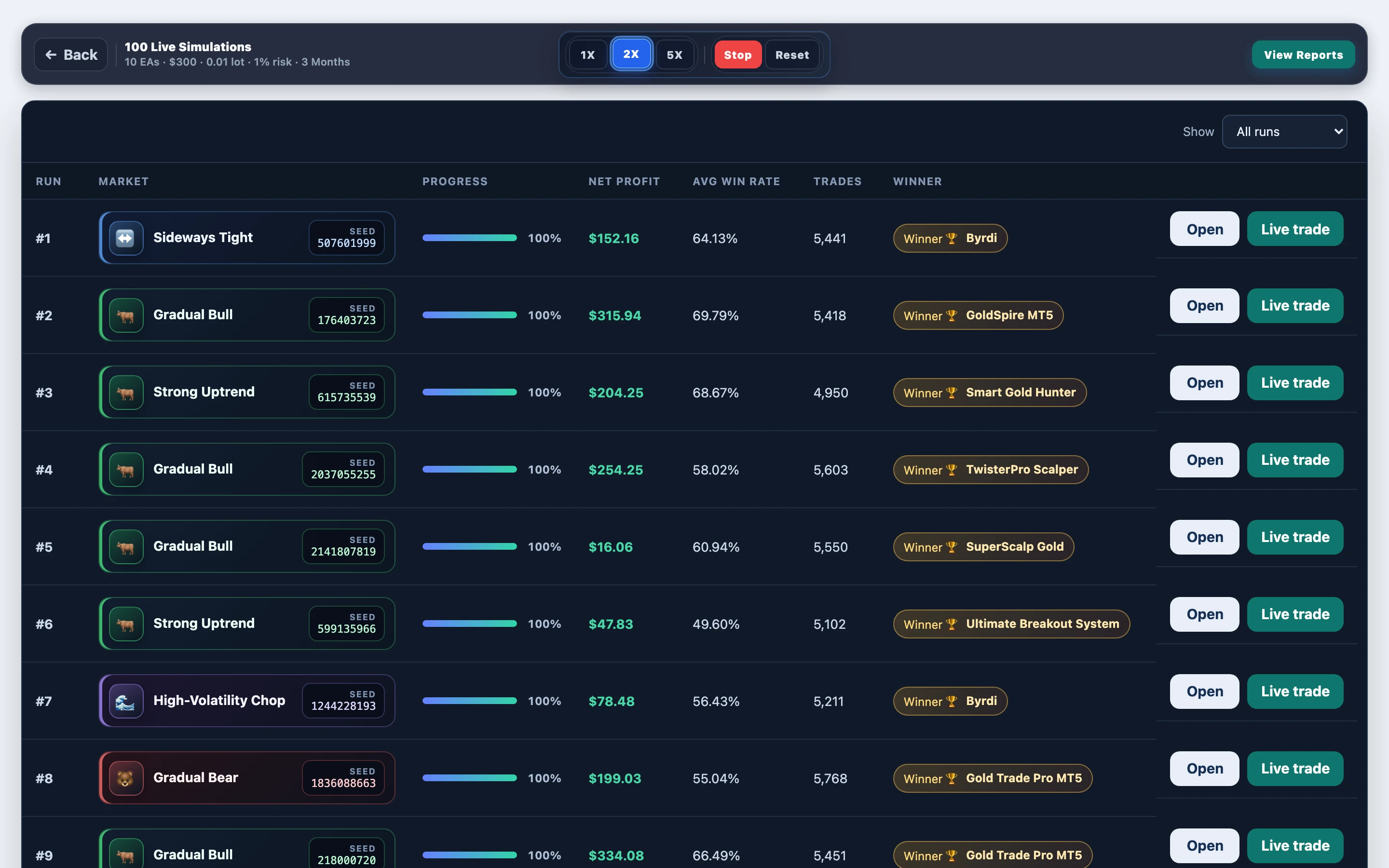The width and height of the screenshot is (1389, 868).
Task: Click the Sideways Tight market icon in run #1
Action: click(126, 238)
